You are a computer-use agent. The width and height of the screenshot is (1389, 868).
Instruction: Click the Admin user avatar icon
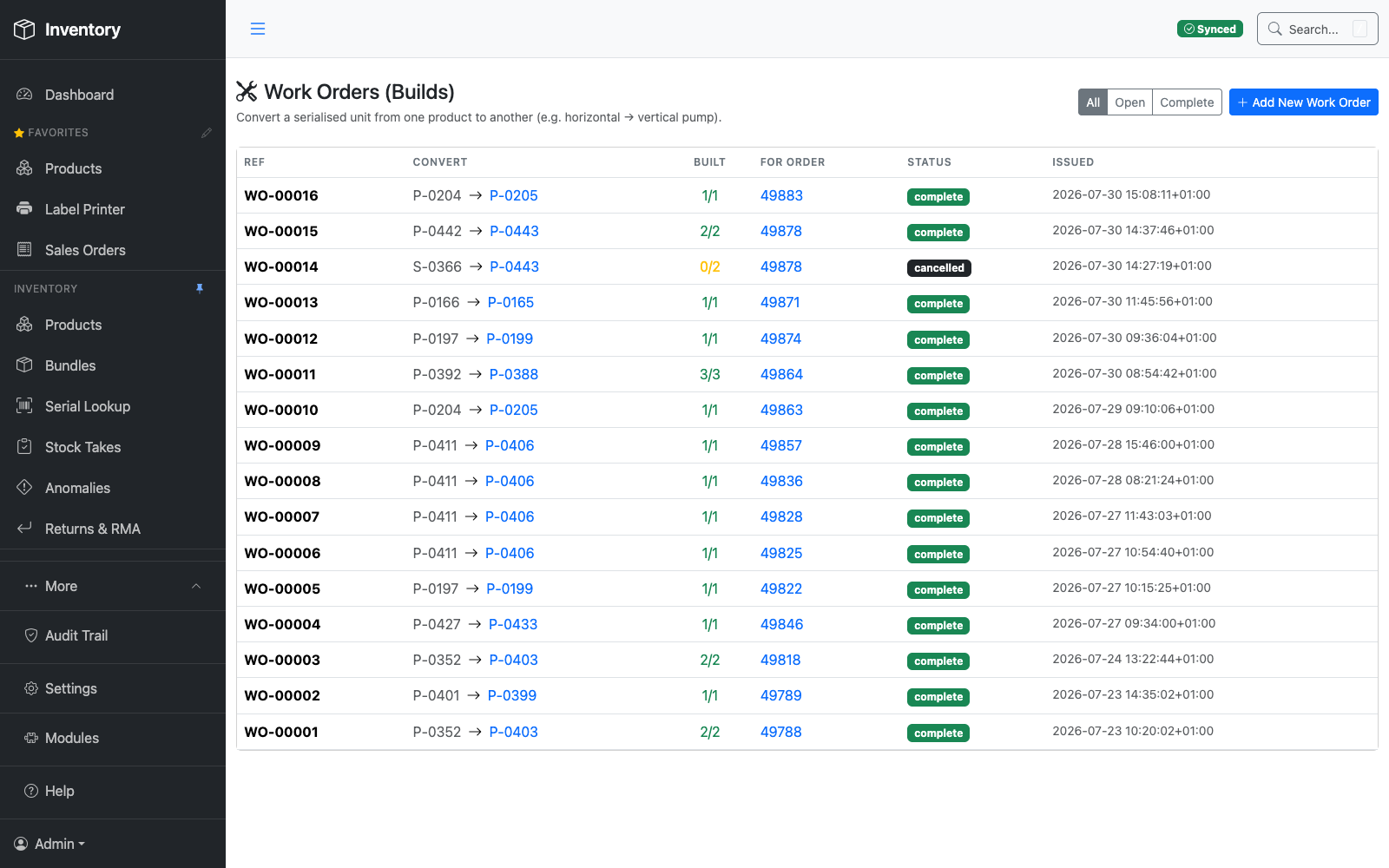pos(21,844)
